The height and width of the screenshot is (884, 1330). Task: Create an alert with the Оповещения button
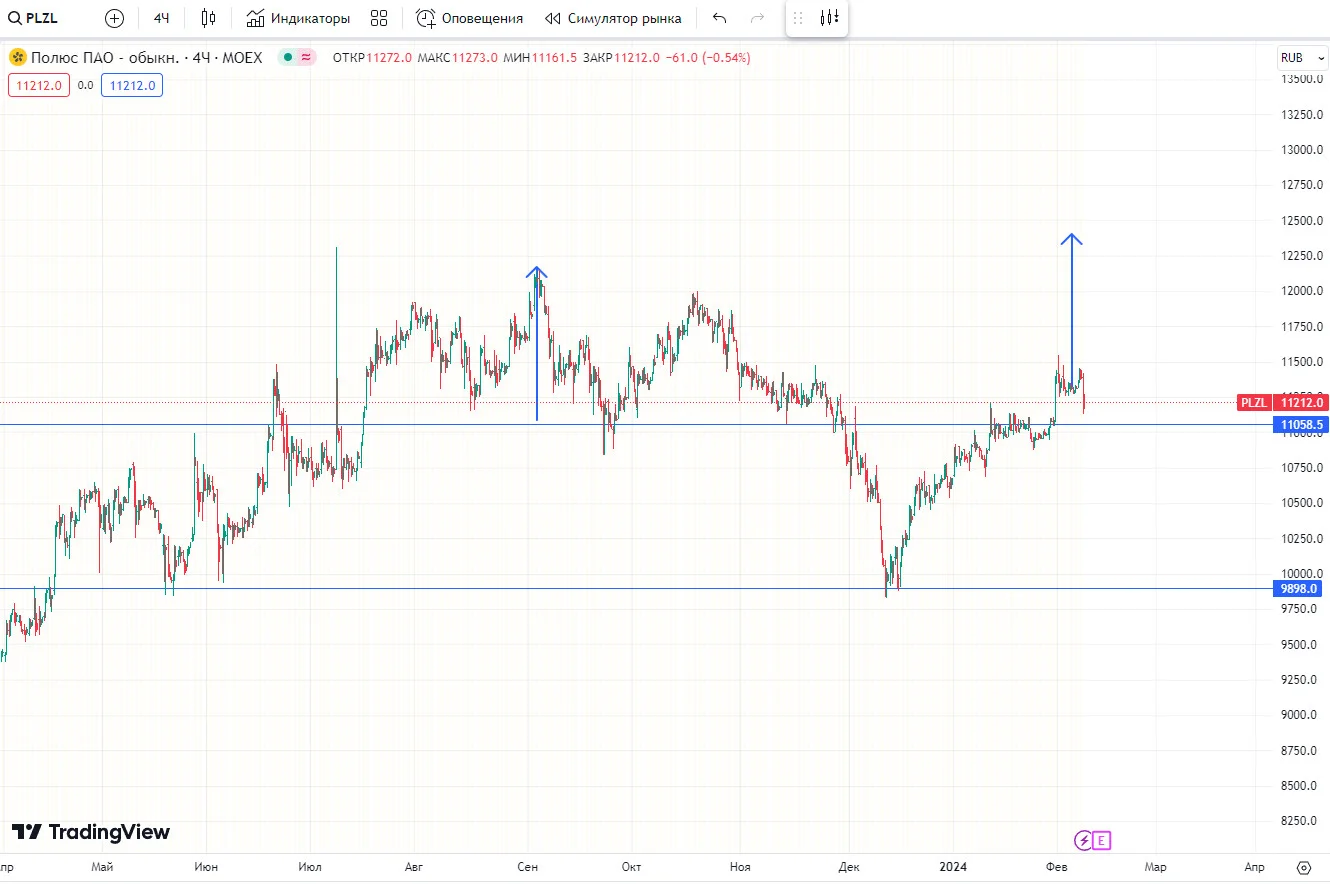pyautogui.click(x=470, y=18)
